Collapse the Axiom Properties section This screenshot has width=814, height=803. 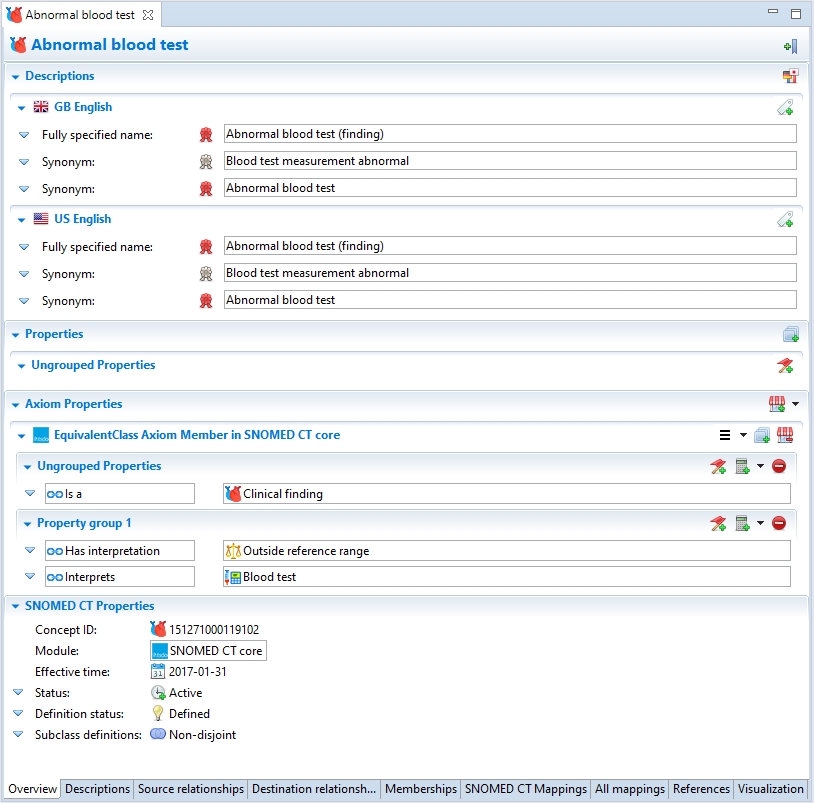tap(15, 404)
